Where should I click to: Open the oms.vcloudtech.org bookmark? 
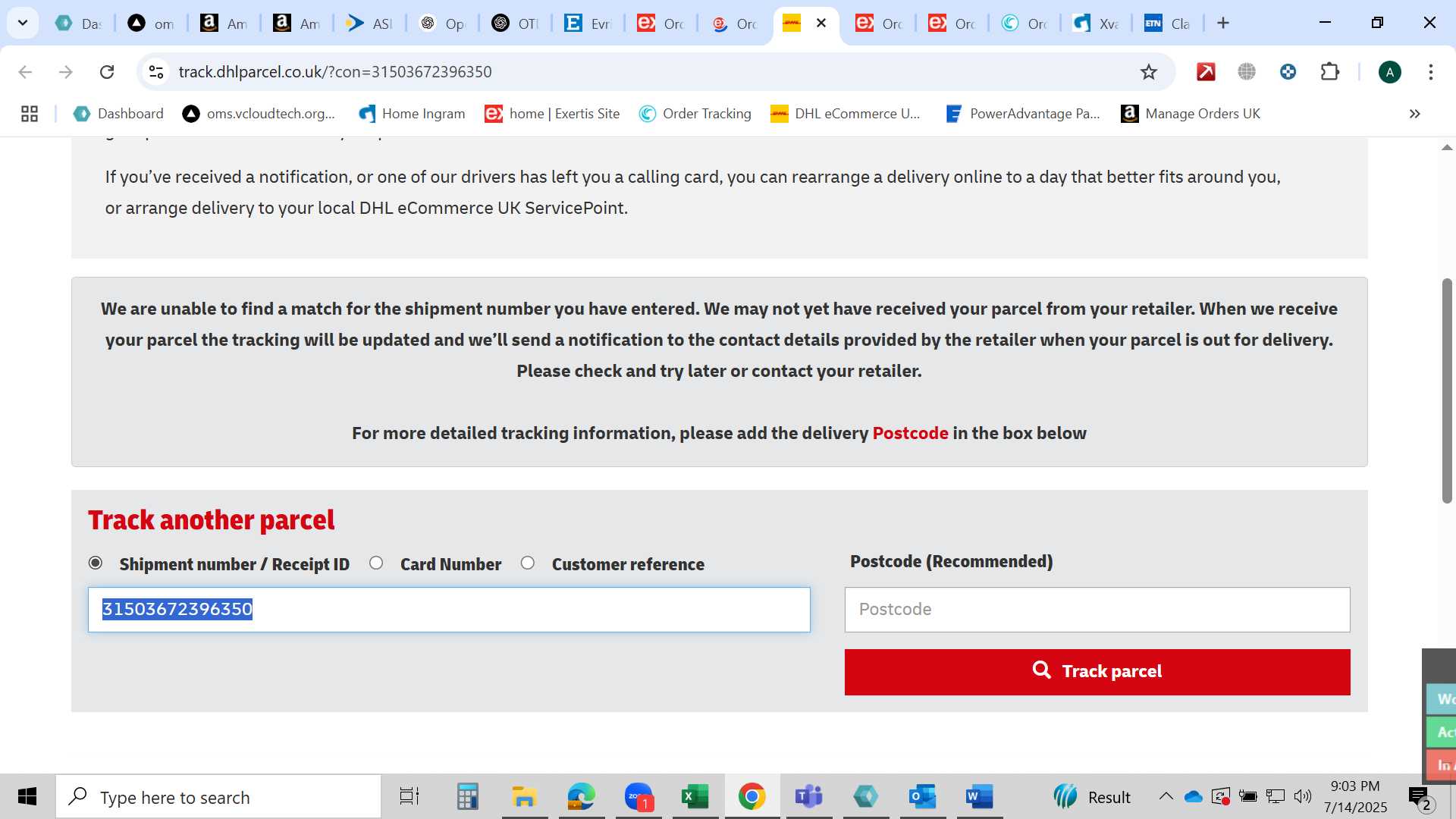click(259, 114)
